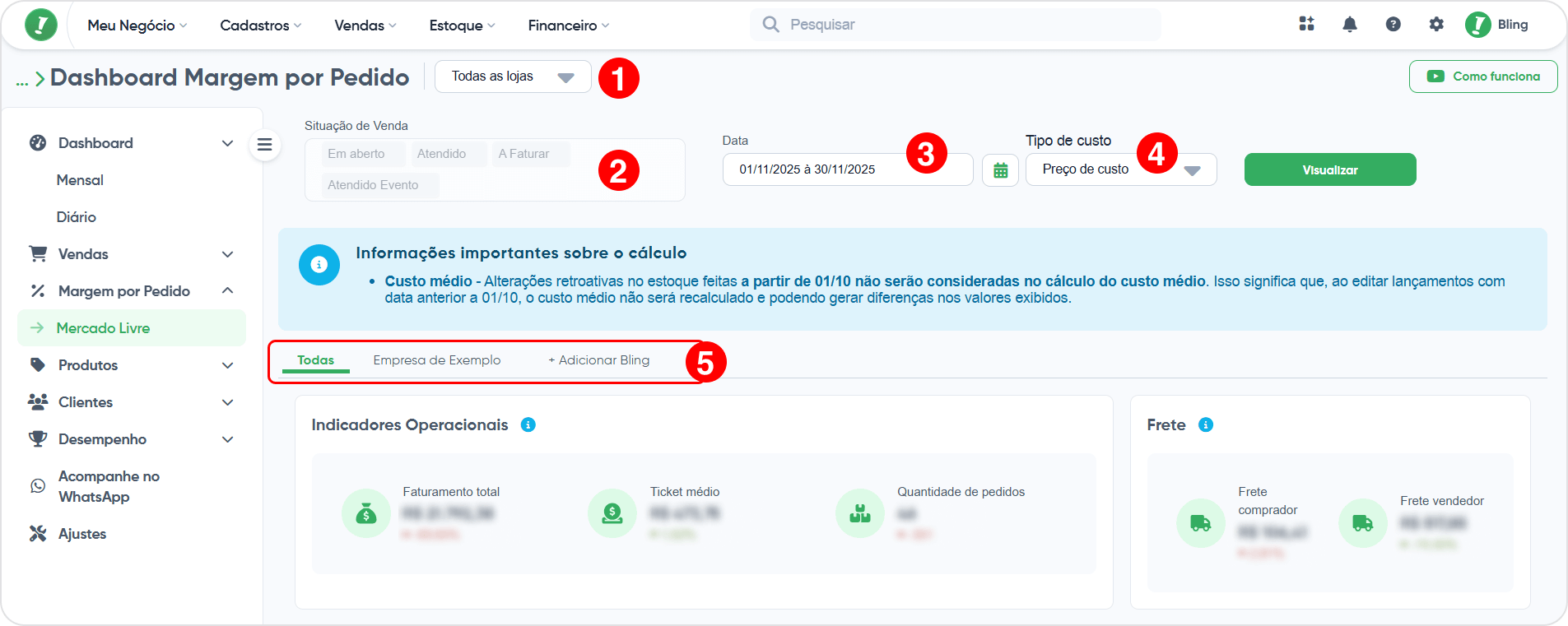Click the Clientes people icon

tap(38, 402)
